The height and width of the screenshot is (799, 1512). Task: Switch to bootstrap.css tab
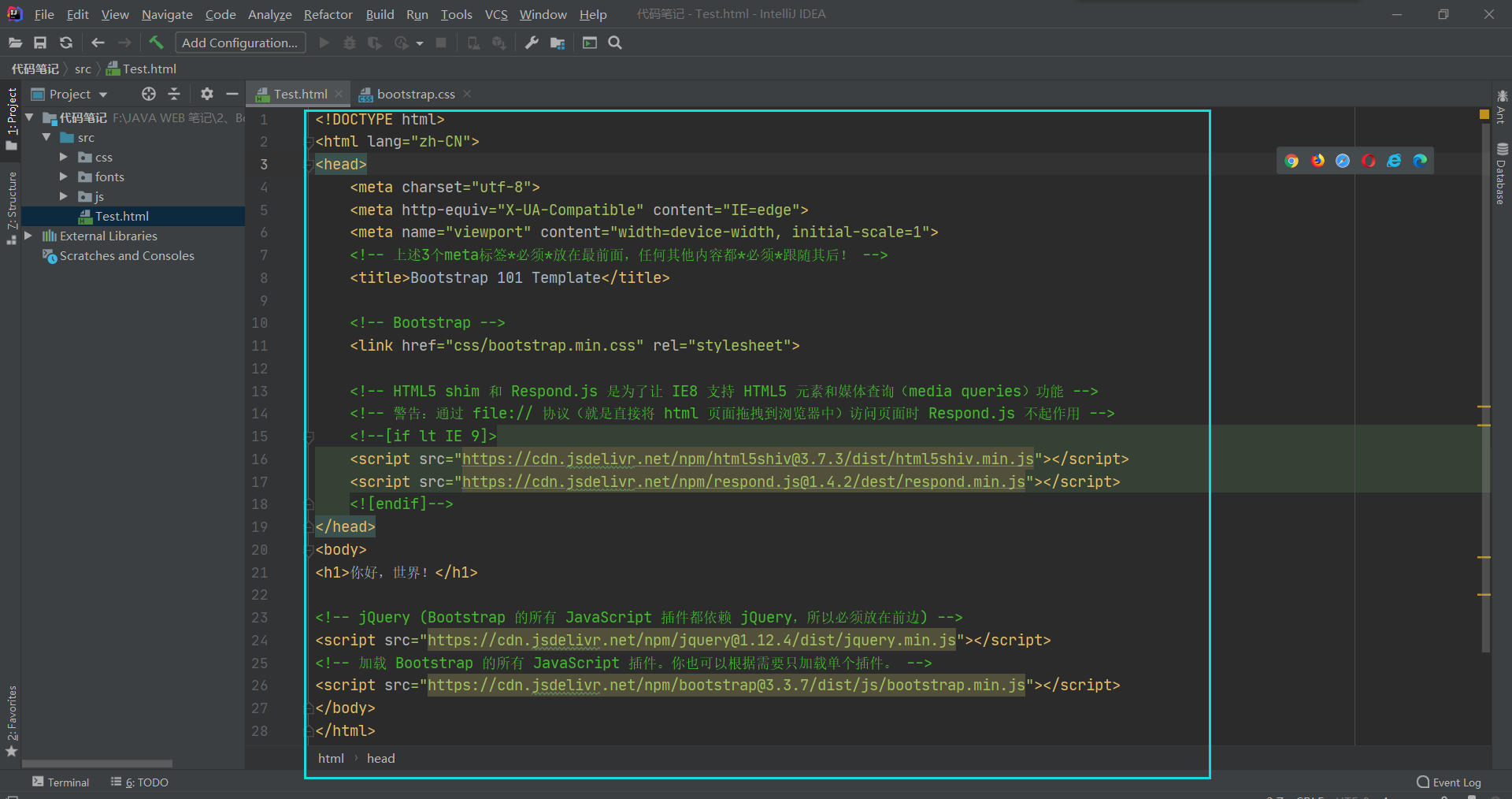pyautogui.click(x=416, y=94)
